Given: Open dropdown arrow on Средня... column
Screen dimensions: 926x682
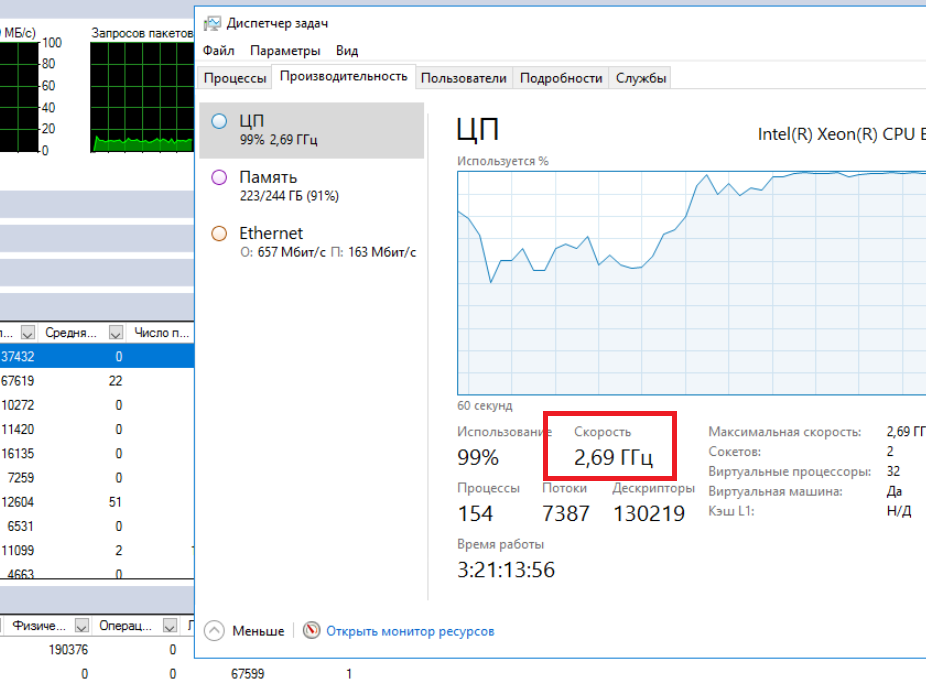Looking at the screenshot, I should 116,332.
